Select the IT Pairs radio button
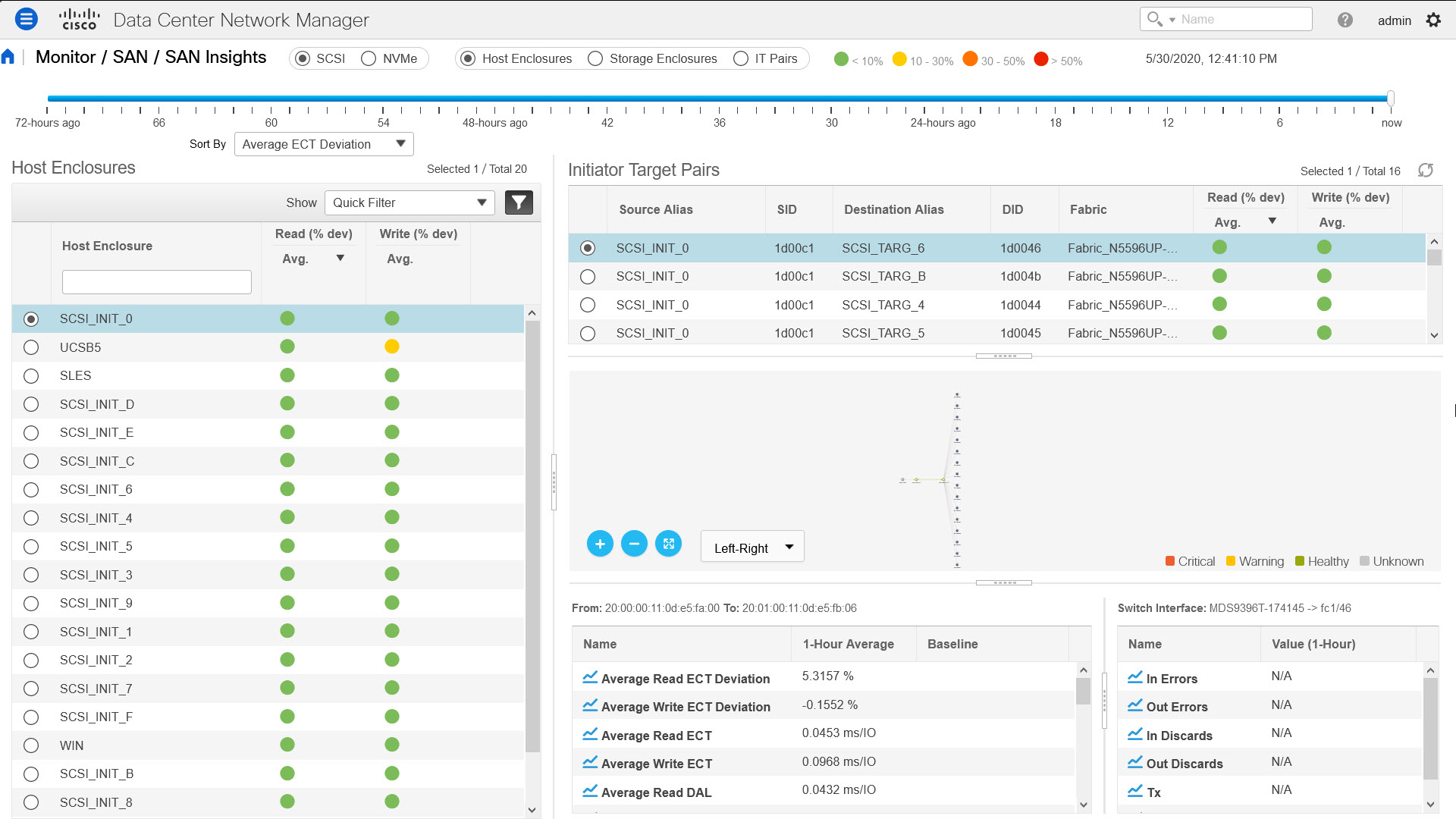 [x=739, y=58]
